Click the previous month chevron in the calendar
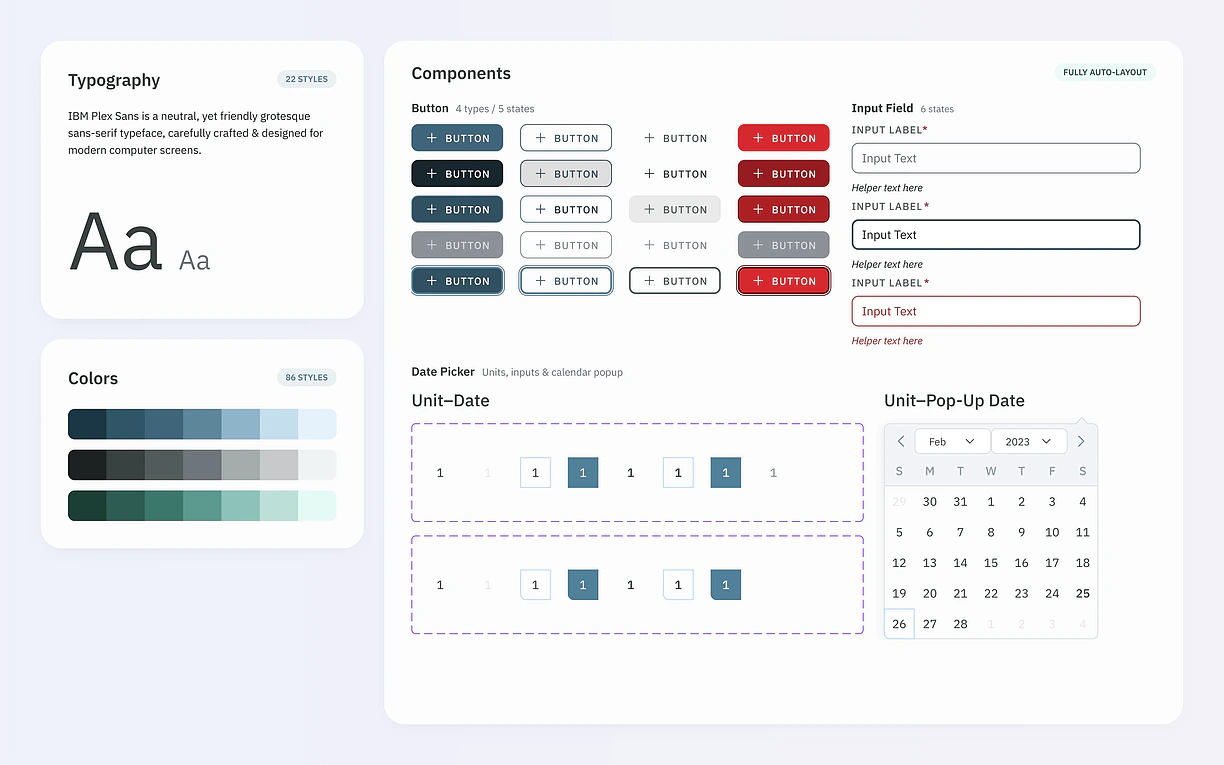 pyautogui.click(x=901, y=441)
